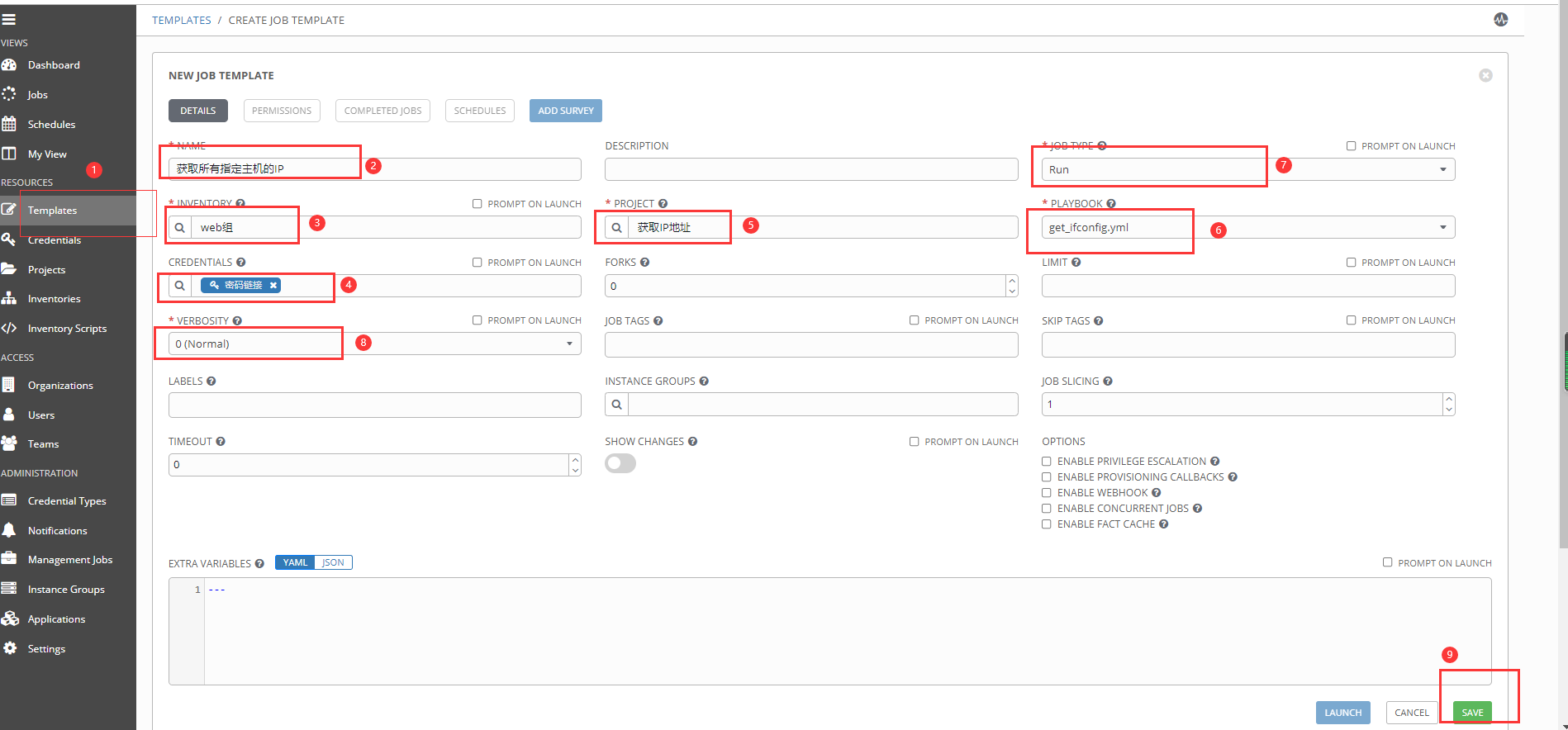The image size is (1568, 730).
Task: Click the Management Jobs briefcase icon
Action: 9,559
